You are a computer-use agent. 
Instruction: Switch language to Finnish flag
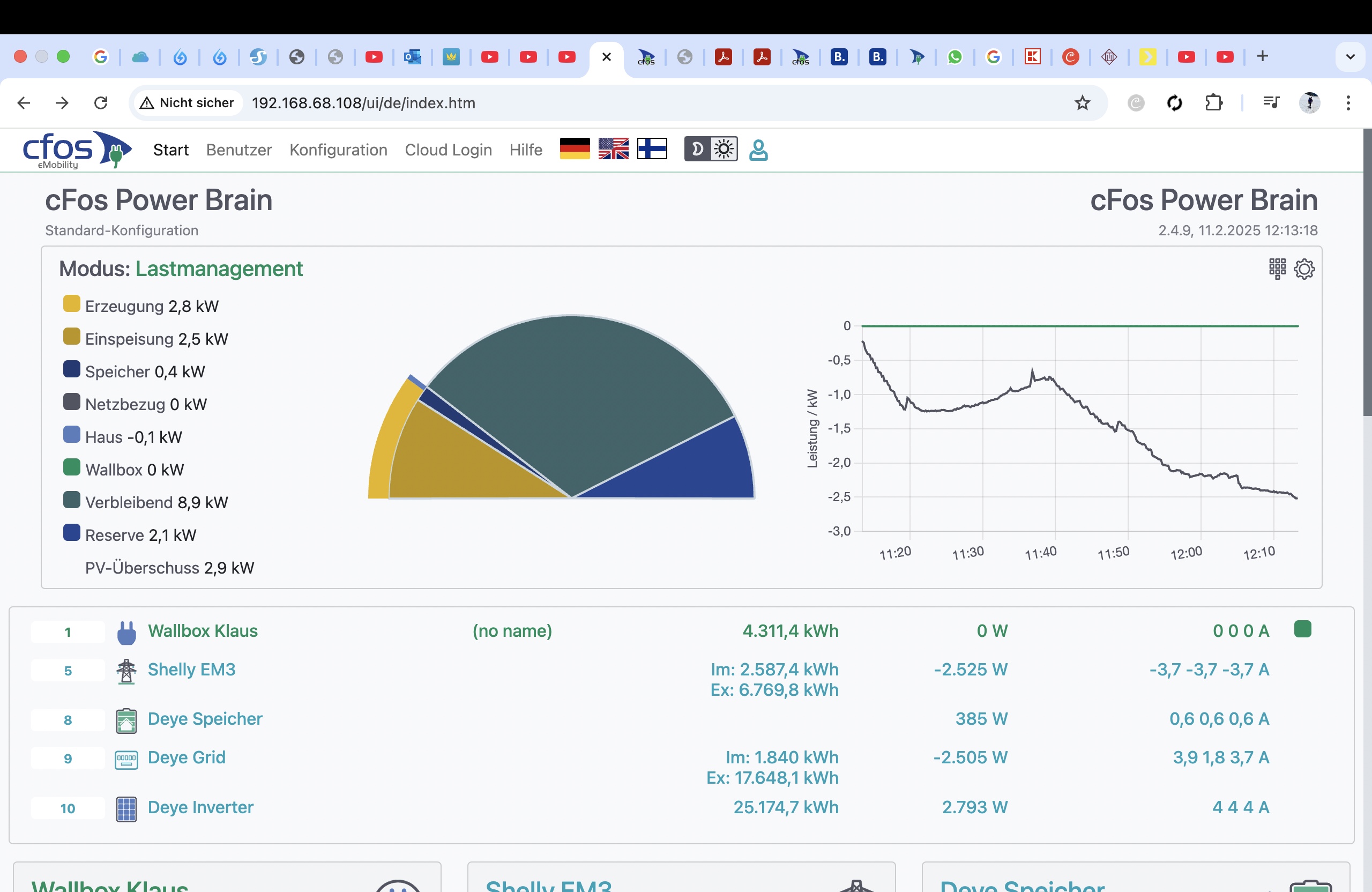pos(652,149)
